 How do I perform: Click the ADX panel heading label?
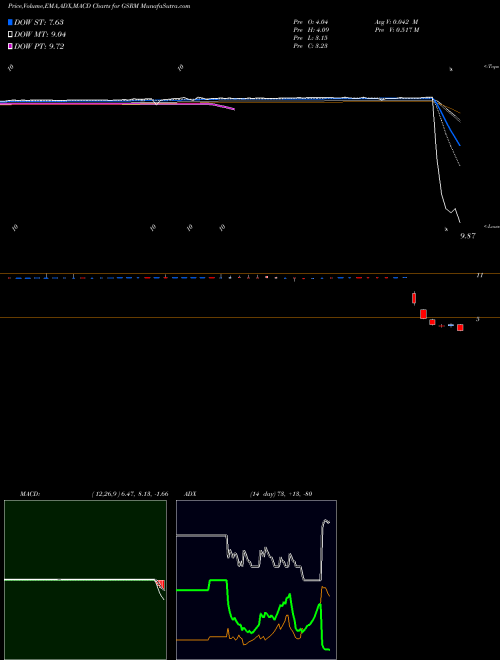point(190,494)
